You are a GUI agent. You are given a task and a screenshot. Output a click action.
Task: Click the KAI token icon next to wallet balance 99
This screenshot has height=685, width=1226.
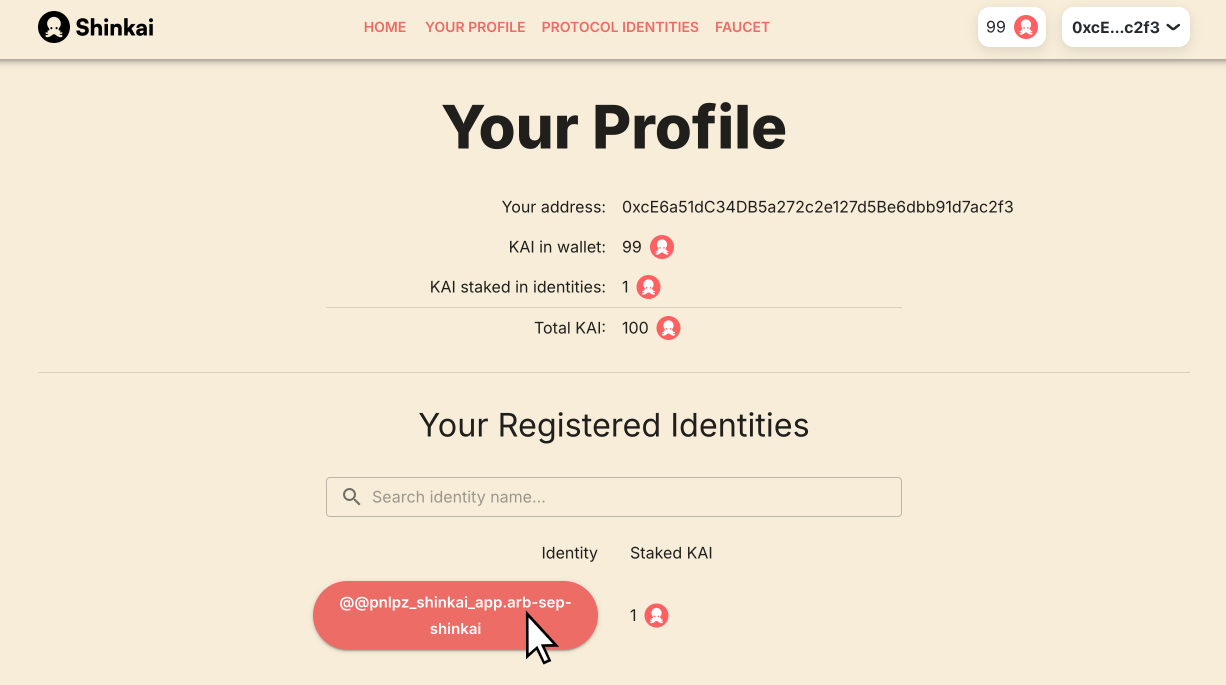[663, 246]
